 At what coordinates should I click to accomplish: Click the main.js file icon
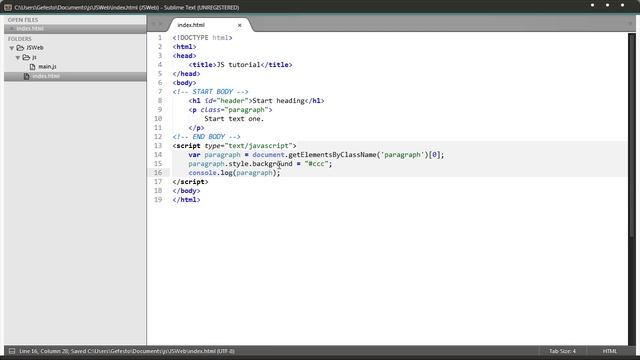point(32,67)
